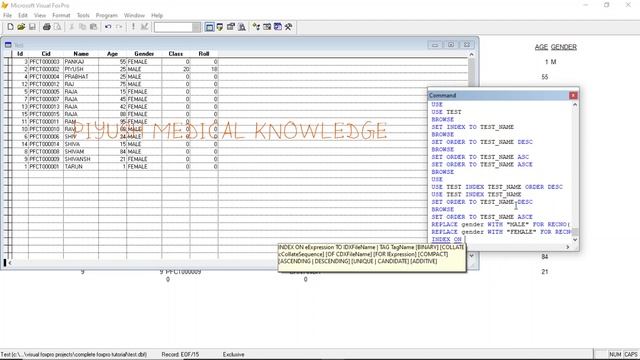Click the browse window horizontal scroll left arrow
640x360 pixels.
[10, 263]
